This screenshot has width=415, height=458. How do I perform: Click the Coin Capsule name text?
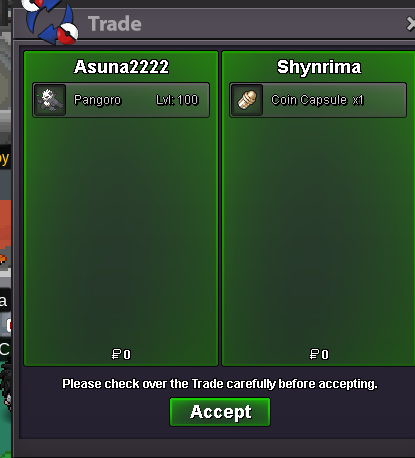[x=309, y=100]
